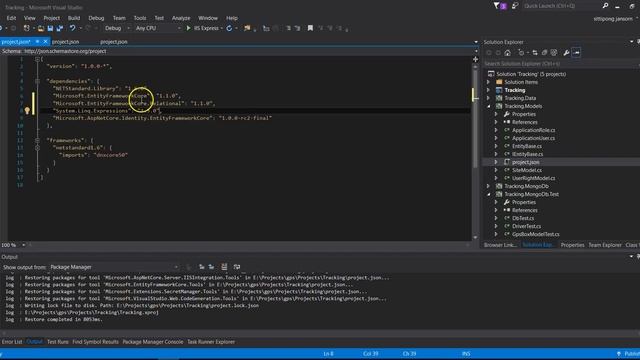Click the Save icon in toolbar
This screenshot has height=360, width=640.
(x=50, y=28)
